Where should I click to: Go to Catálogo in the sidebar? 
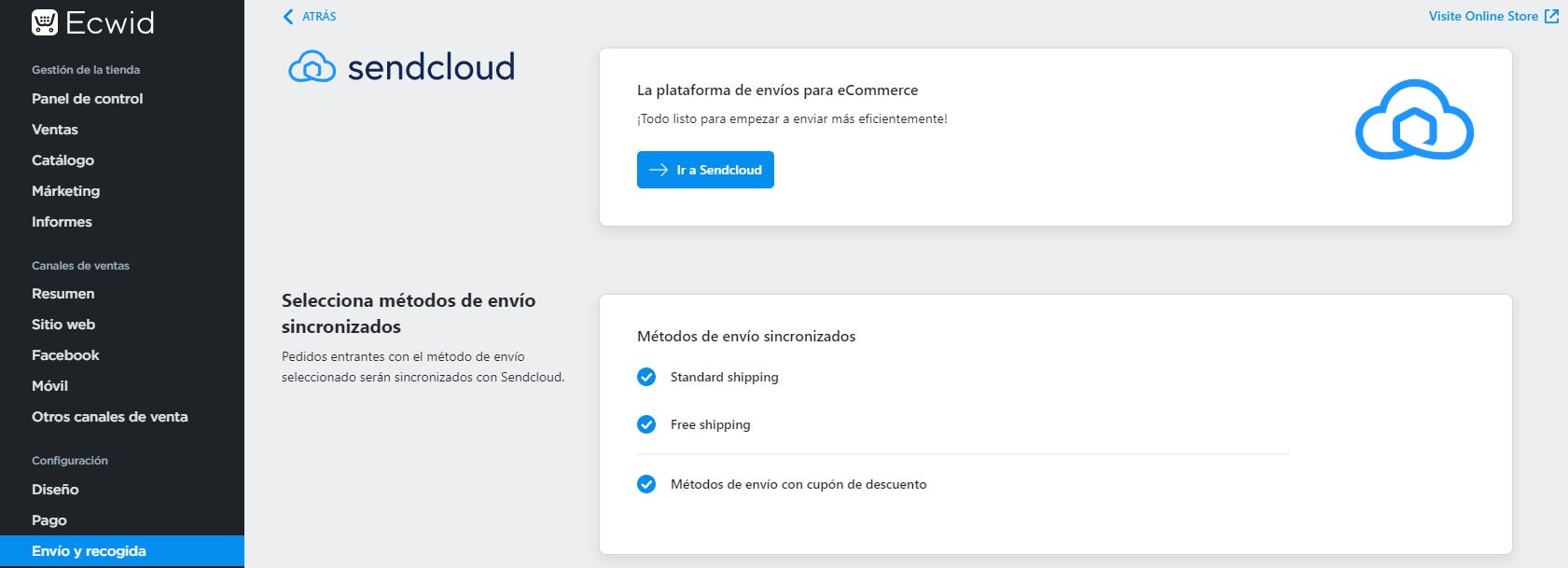pyautogui.click(x=62, y=160)
